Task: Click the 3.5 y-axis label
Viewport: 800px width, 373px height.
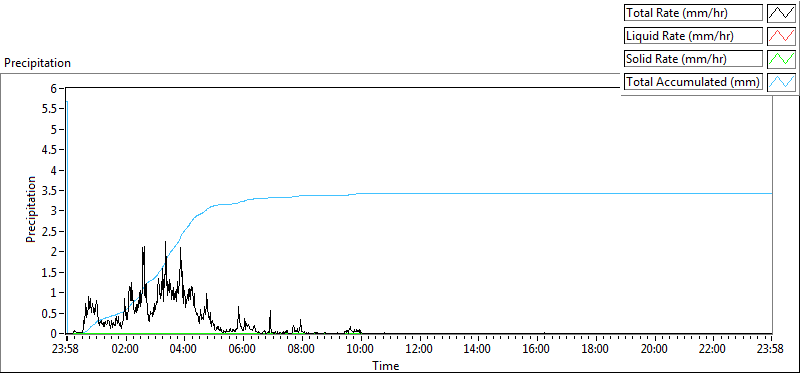Action: click(48, 190)
